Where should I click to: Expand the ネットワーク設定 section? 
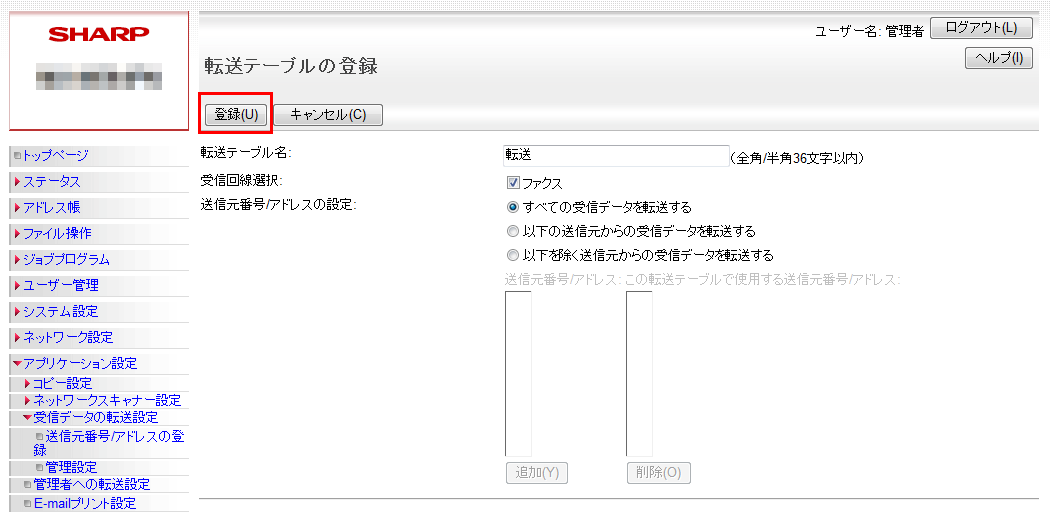pyautogui.click(x=67, y=337)
